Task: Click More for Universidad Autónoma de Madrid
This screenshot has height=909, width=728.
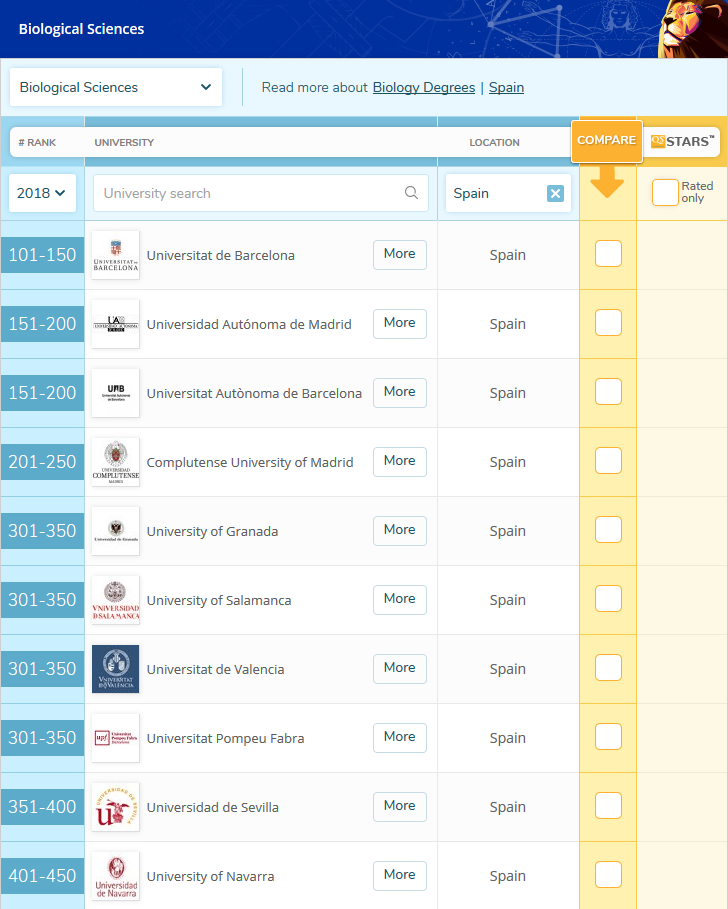Action: click(400, 323)
